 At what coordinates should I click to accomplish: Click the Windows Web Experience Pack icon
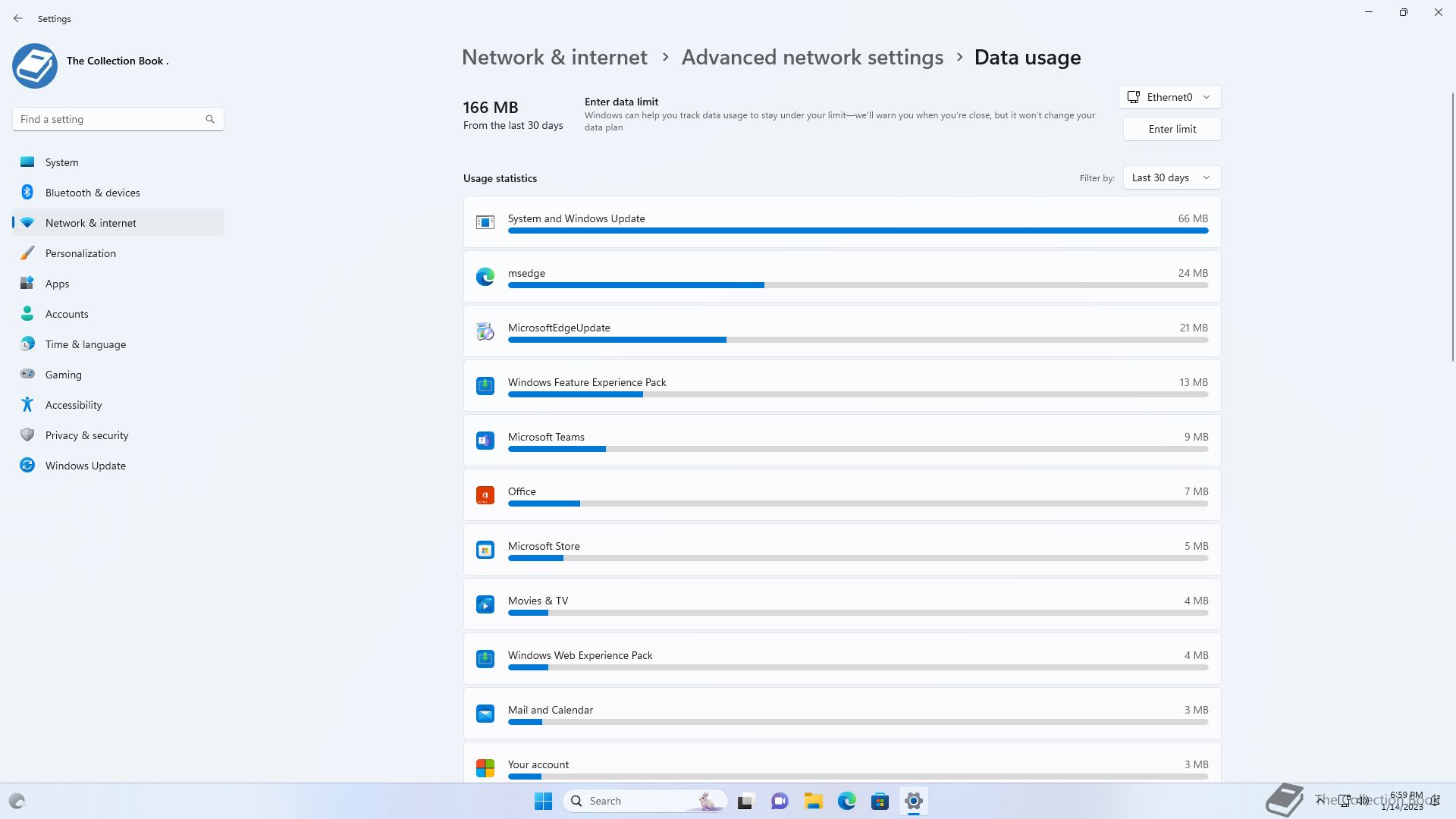pos(485,659)
